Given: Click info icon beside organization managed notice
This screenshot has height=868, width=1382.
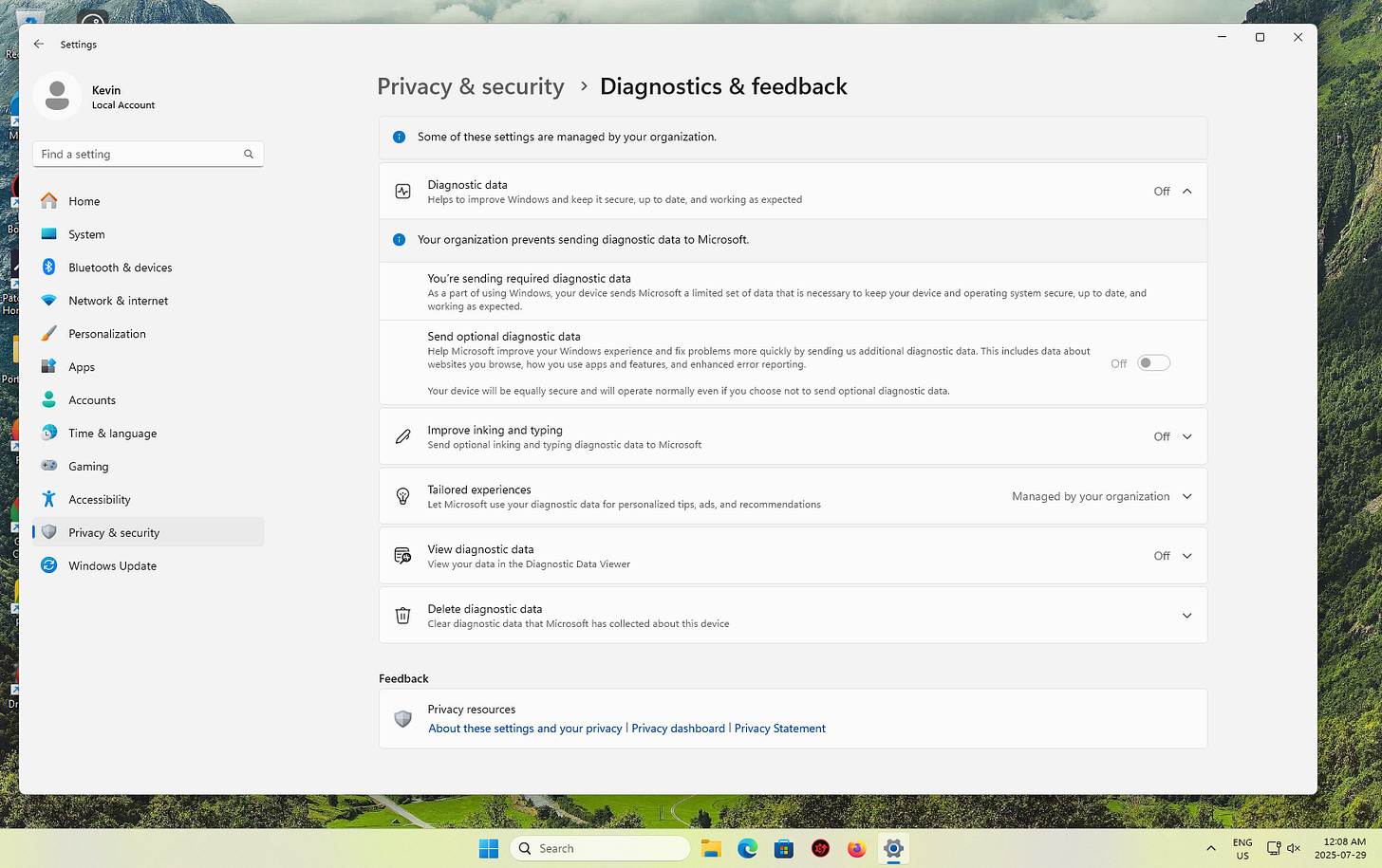Looking at the screenshot, I should 400,137.
